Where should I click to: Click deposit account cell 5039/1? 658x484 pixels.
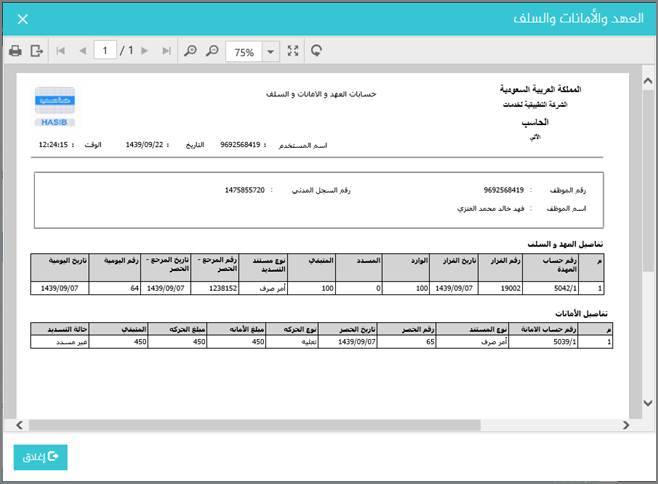point(543,342)
